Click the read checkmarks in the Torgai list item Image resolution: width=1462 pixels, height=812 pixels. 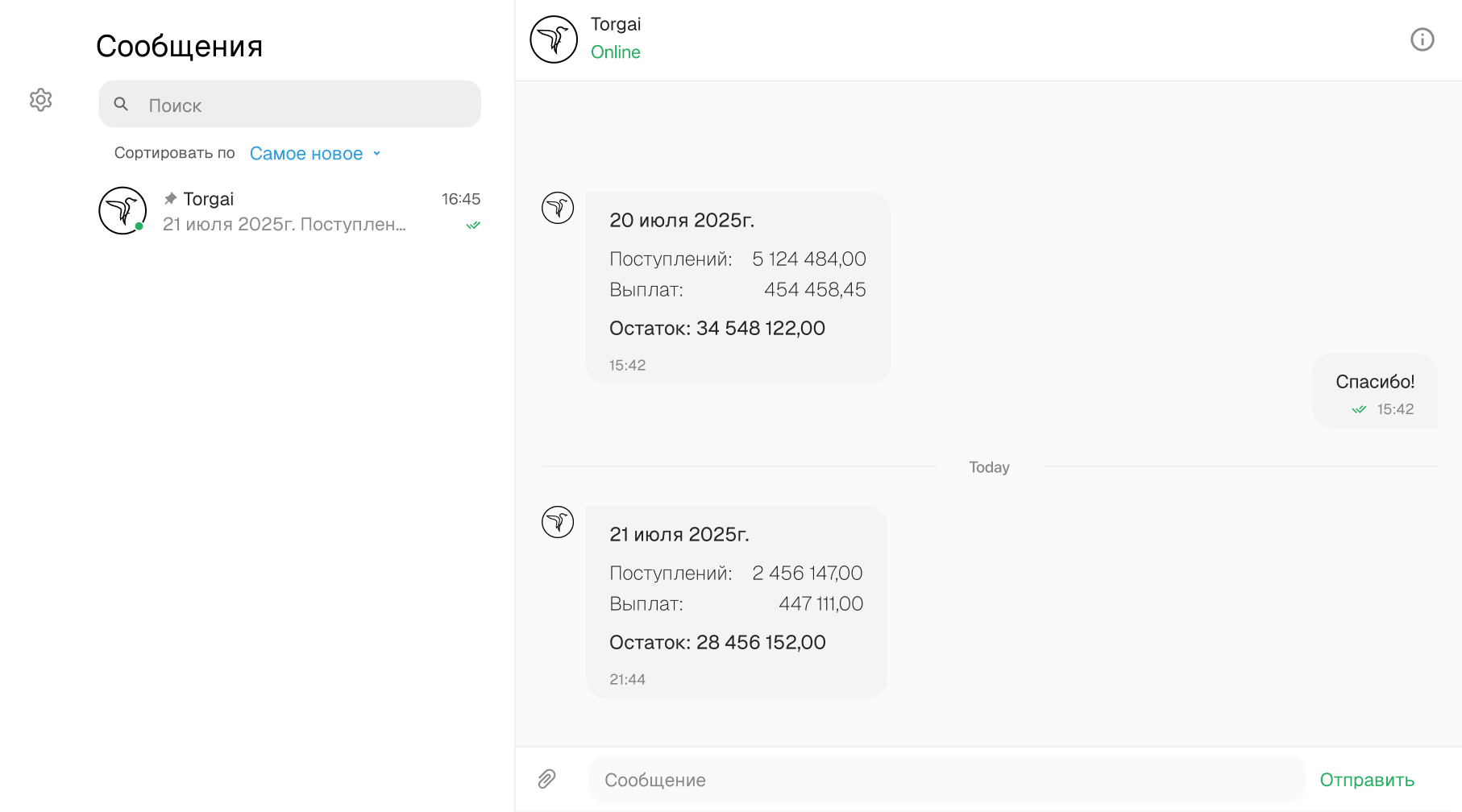(x=473, y=226)
